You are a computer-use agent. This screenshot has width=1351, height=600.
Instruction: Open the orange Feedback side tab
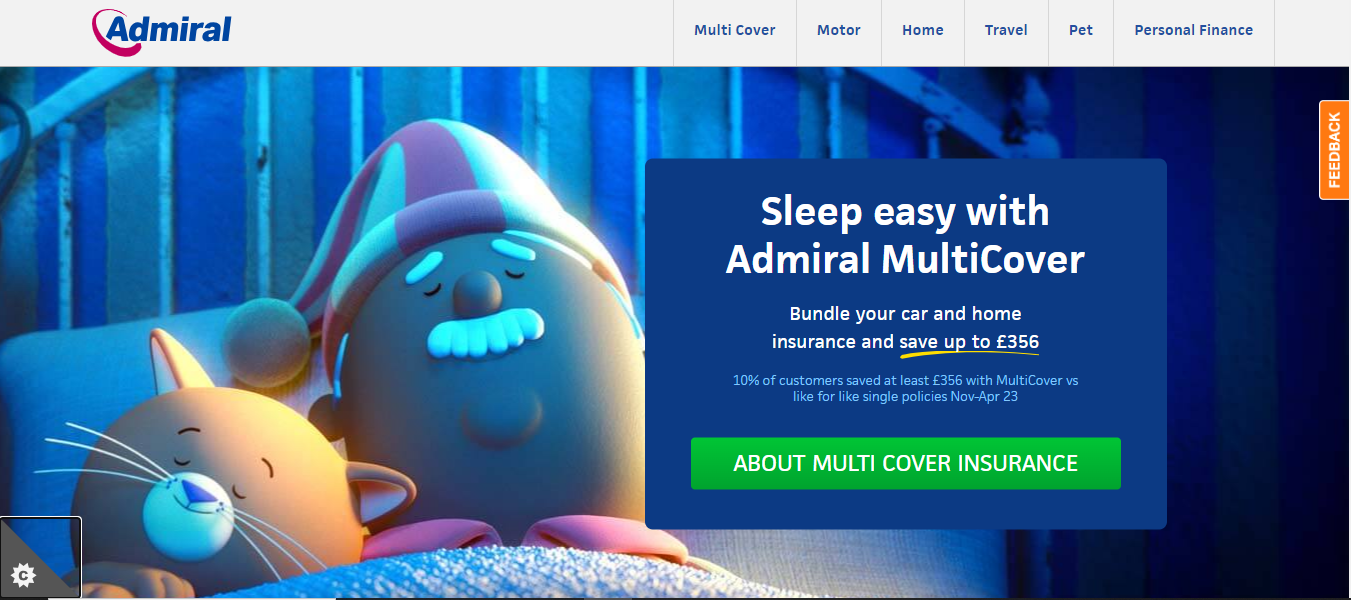coord(1335,150)
